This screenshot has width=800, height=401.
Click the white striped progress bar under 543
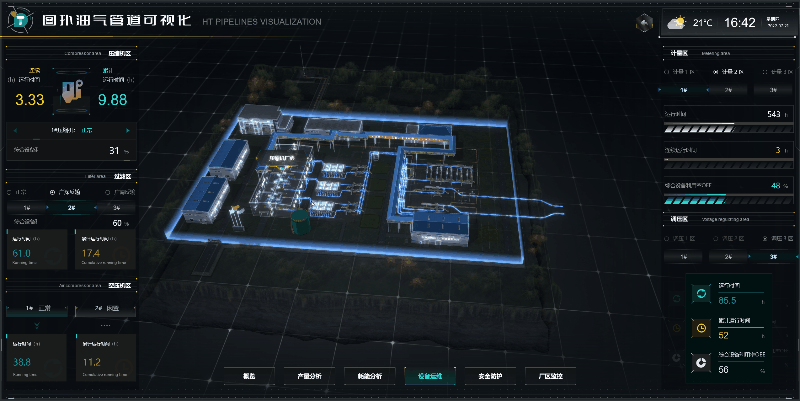coord(728,129)
